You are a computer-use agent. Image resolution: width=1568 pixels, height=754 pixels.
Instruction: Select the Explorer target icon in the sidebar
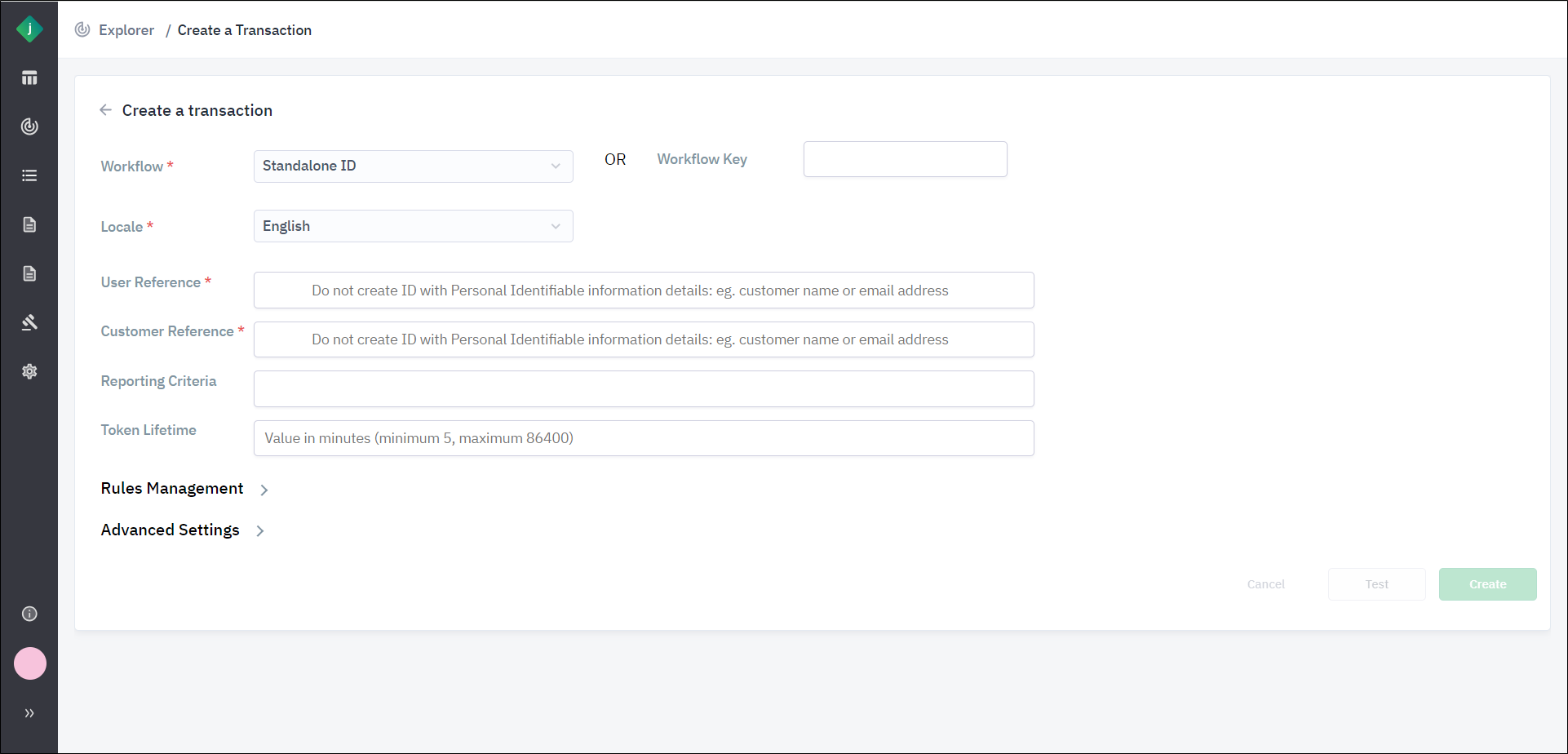(x=29, y=126)
